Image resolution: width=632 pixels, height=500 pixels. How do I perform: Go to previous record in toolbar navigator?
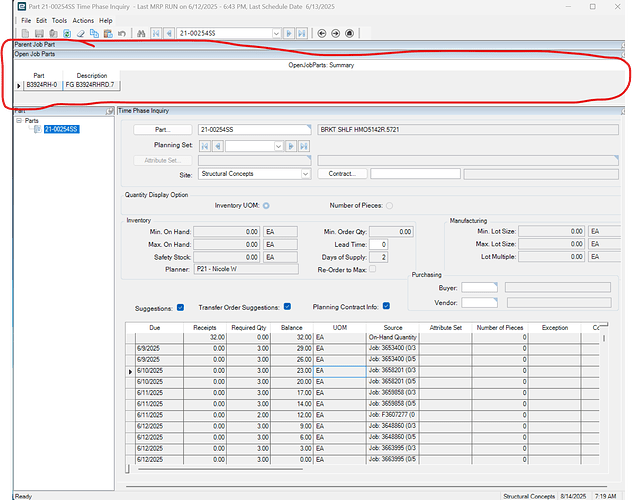(x=169, y=33)
